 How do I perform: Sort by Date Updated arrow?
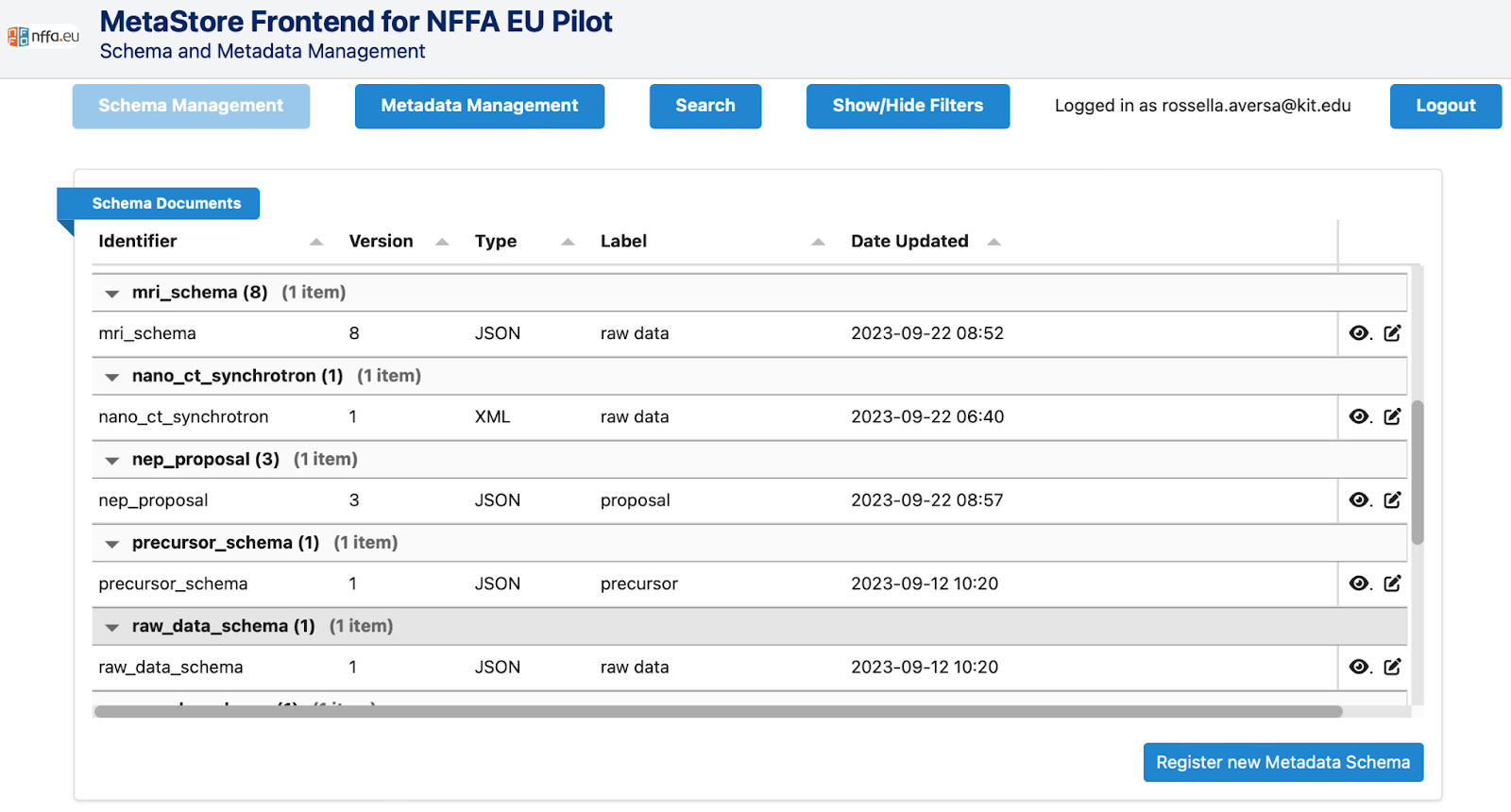pos(993,243)
